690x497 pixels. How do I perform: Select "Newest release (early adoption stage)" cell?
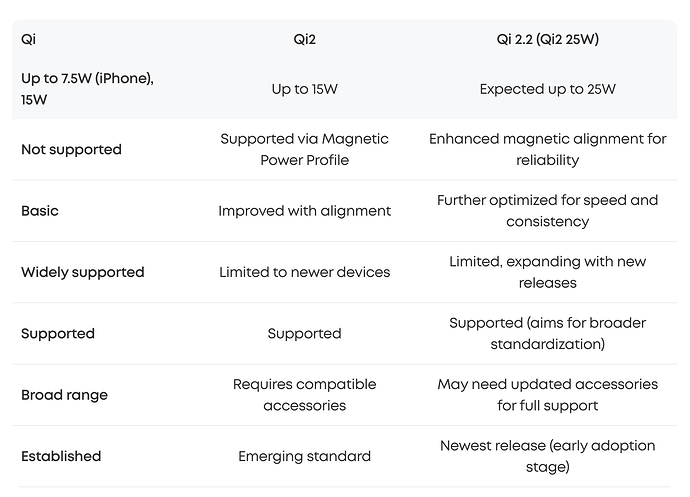(547, 456)
